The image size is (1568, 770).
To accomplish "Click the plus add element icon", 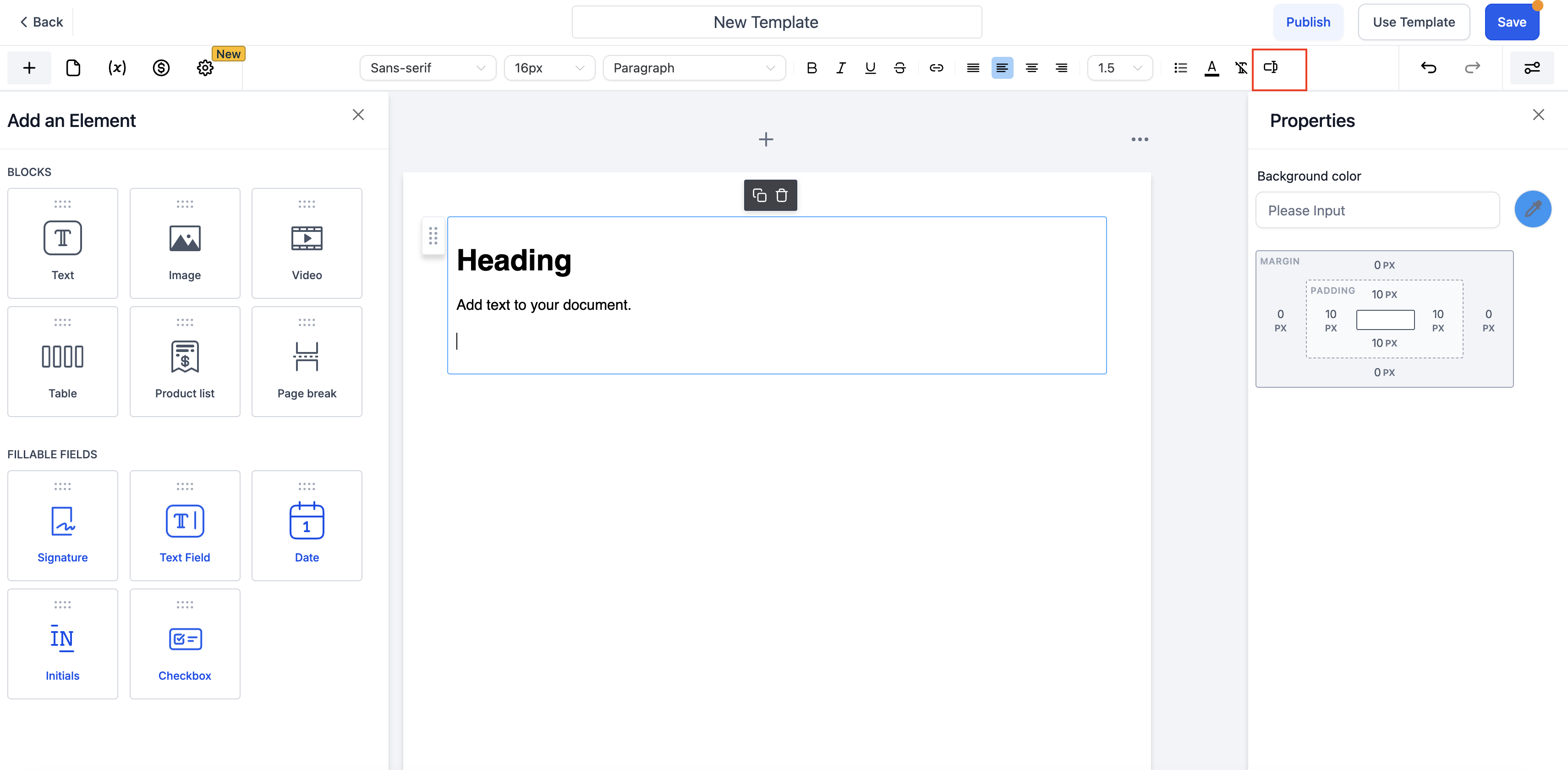I will 28,67.
